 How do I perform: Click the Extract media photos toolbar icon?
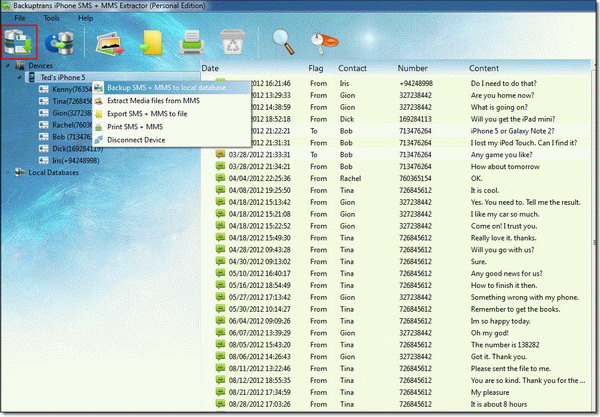pos(110,43)
